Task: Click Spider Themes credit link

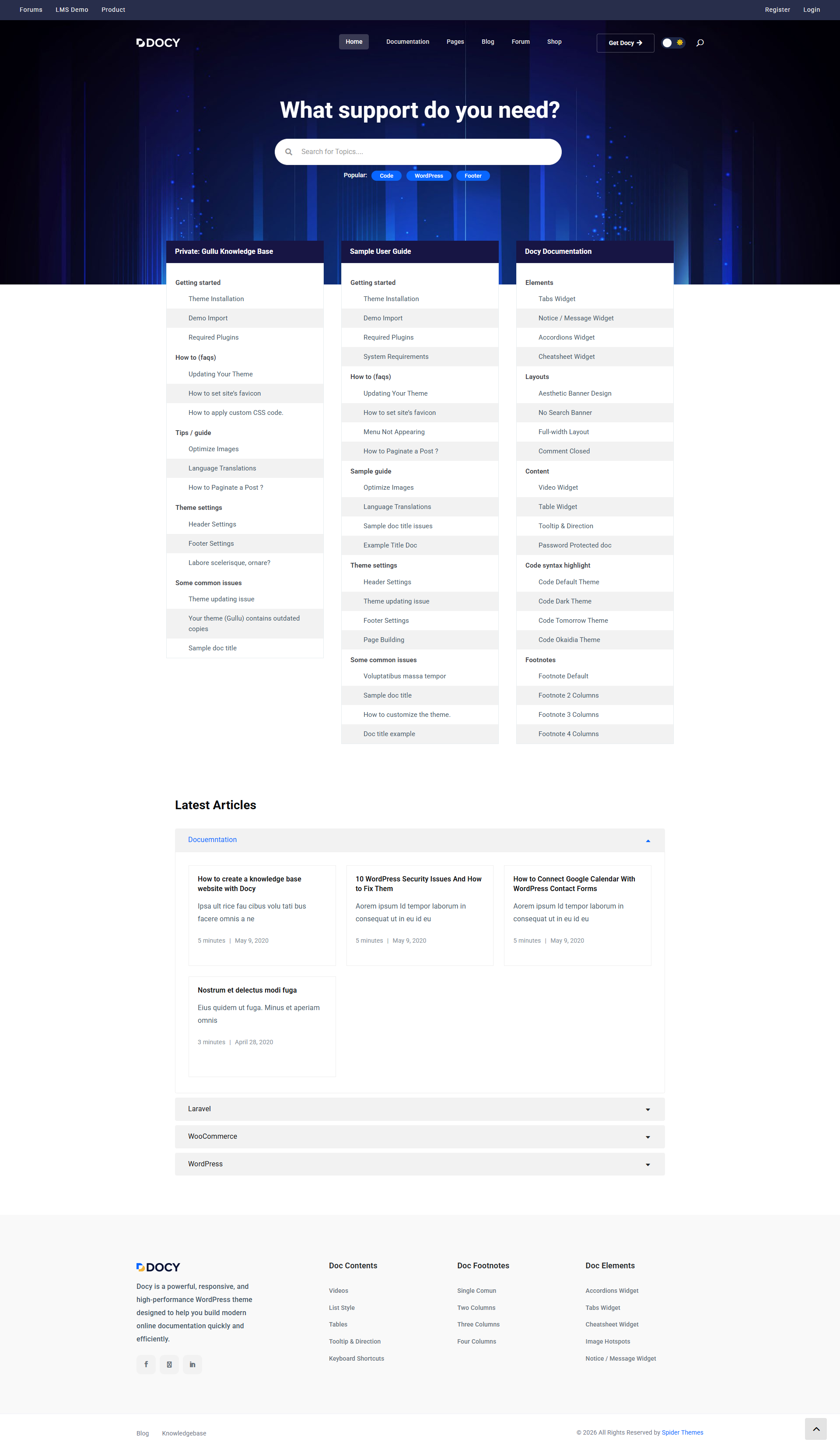Action: 682,1433
